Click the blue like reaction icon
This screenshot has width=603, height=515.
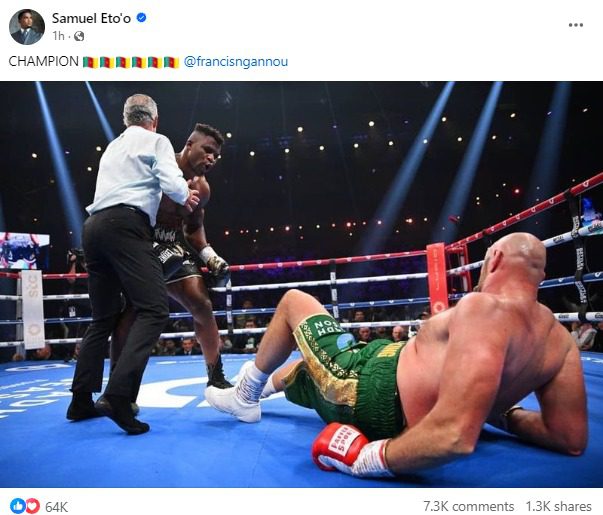(17, 505)
